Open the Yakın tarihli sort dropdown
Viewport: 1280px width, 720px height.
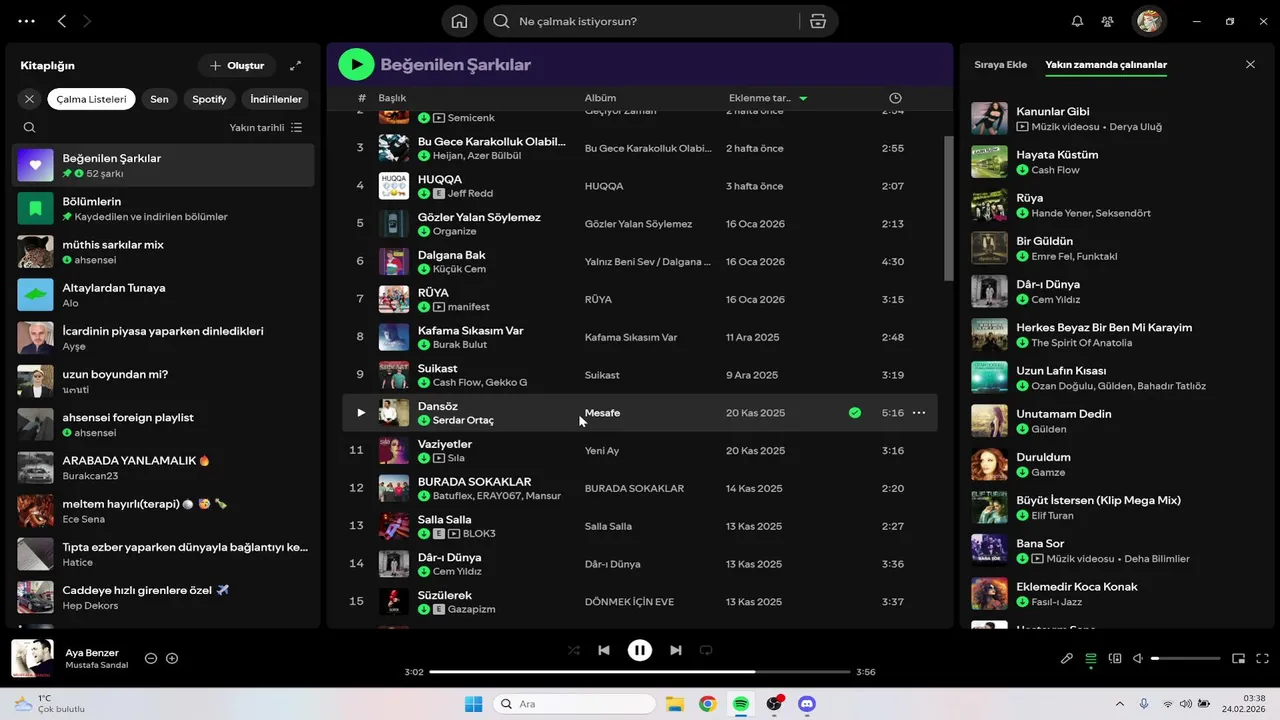[x=266, y=127]
